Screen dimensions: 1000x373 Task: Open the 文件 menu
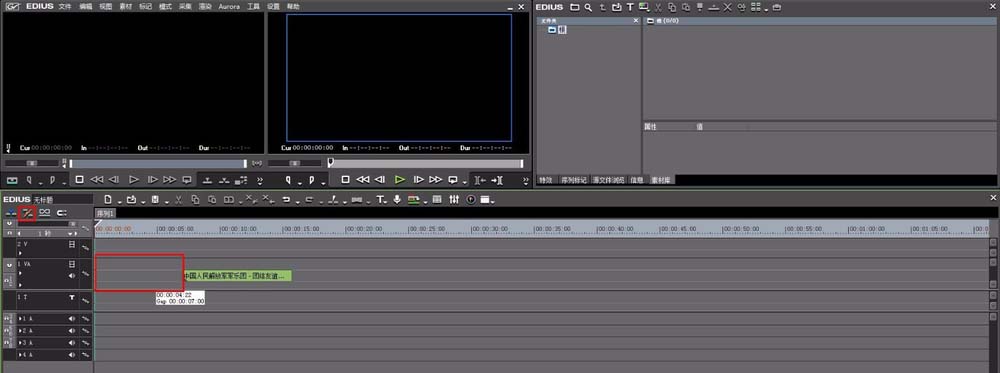click(65, 6)
